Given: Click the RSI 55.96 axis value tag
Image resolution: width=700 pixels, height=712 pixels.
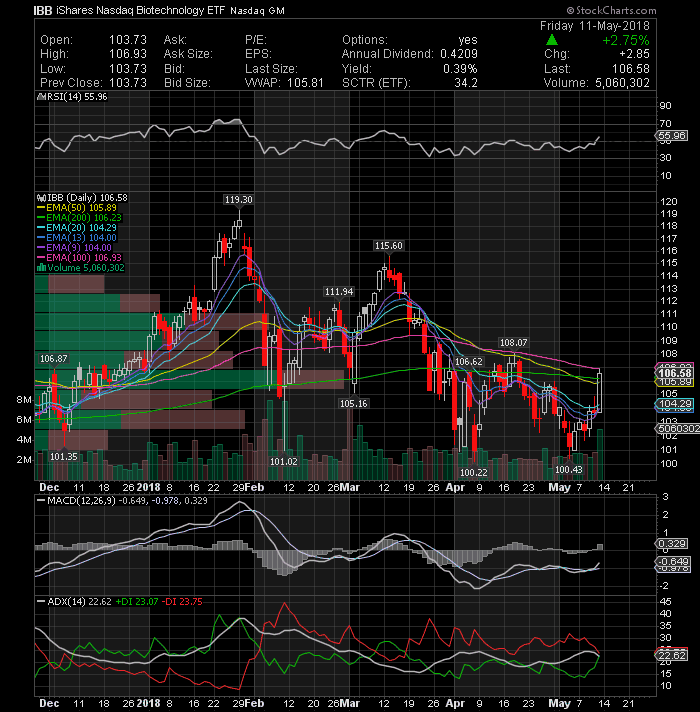Looking at the screenshot, I should click(671, 136).
